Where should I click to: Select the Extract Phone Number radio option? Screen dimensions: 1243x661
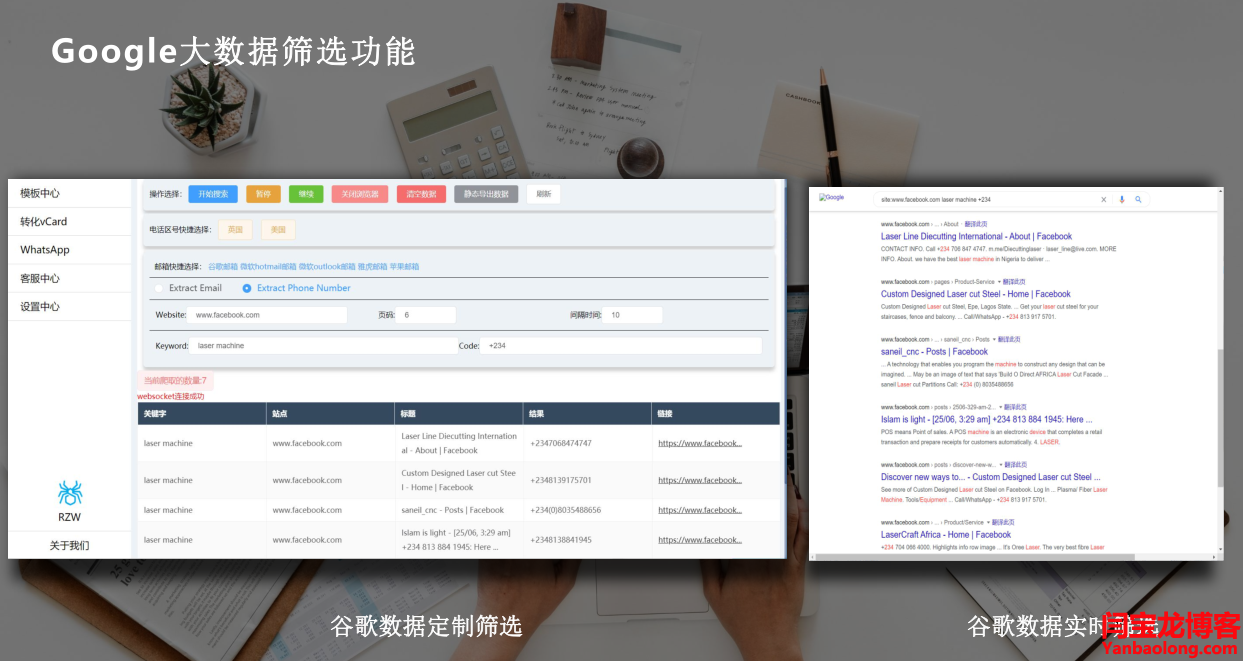(x=247, y=288)
